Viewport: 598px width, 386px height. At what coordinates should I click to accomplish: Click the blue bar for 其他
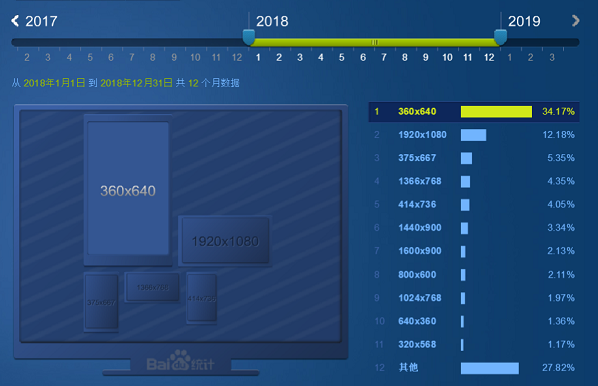coord(490,368)
